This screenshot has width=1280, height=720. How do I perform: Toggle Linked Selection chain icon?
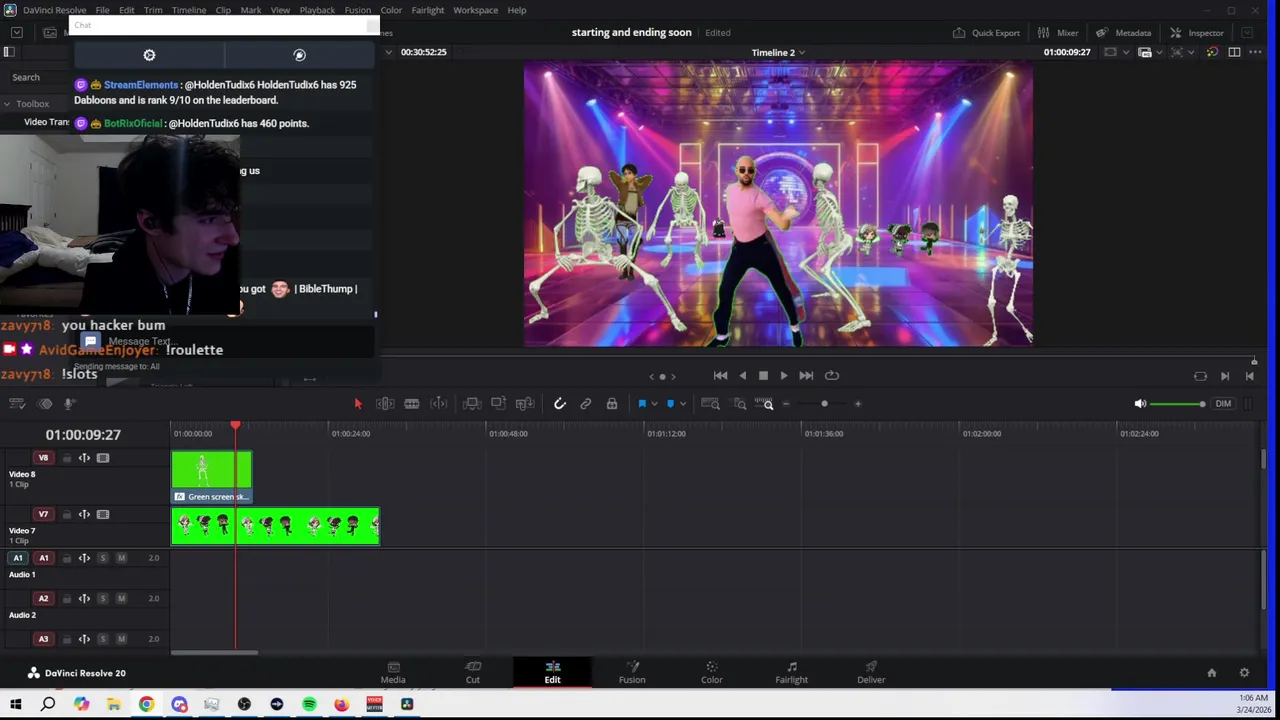586,404
